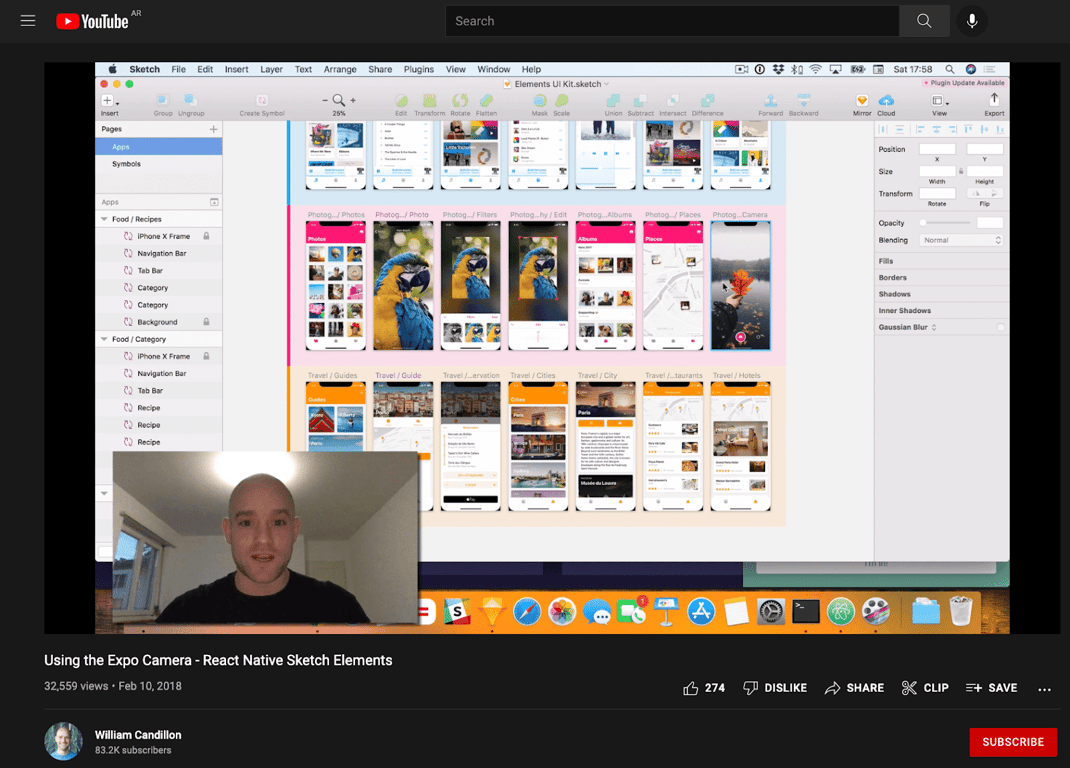Screen dimensions: 1070x768
Task: Select the Photography Camera artboard thumbnail
Action: click(740, 285)
